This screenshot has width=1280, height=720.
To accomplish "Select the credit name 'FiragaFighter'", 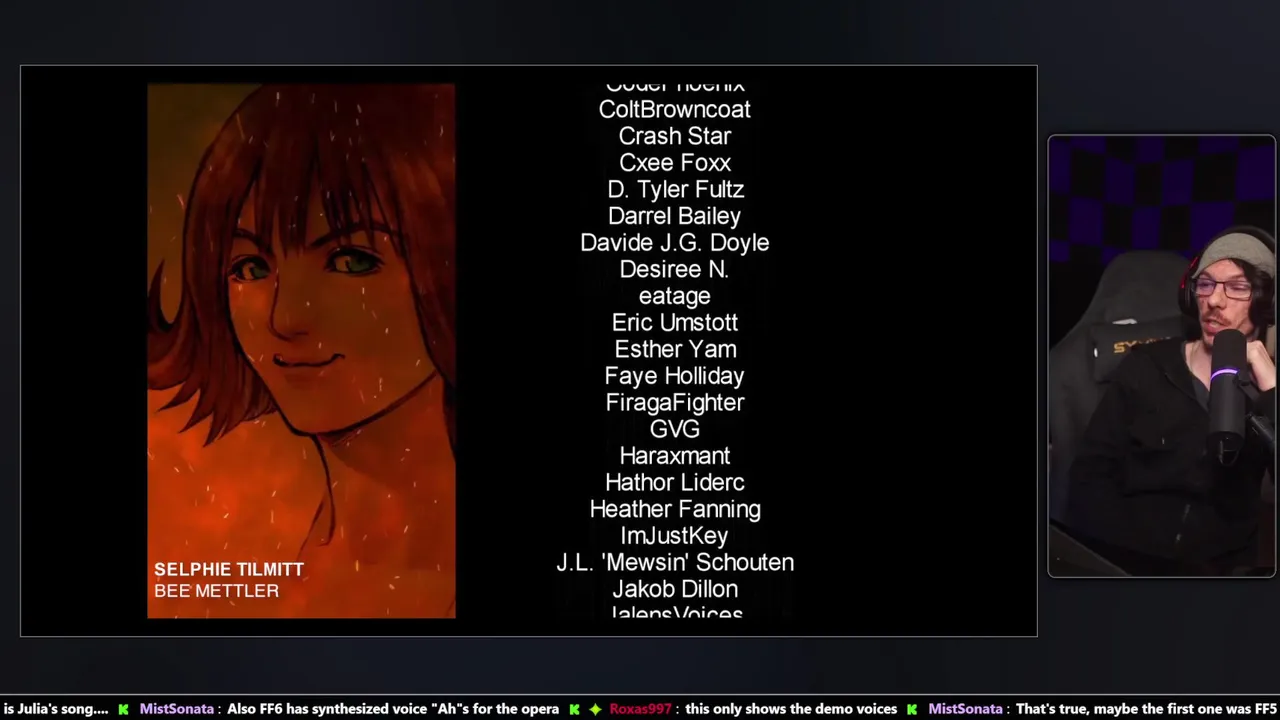I will pos(675,403).
